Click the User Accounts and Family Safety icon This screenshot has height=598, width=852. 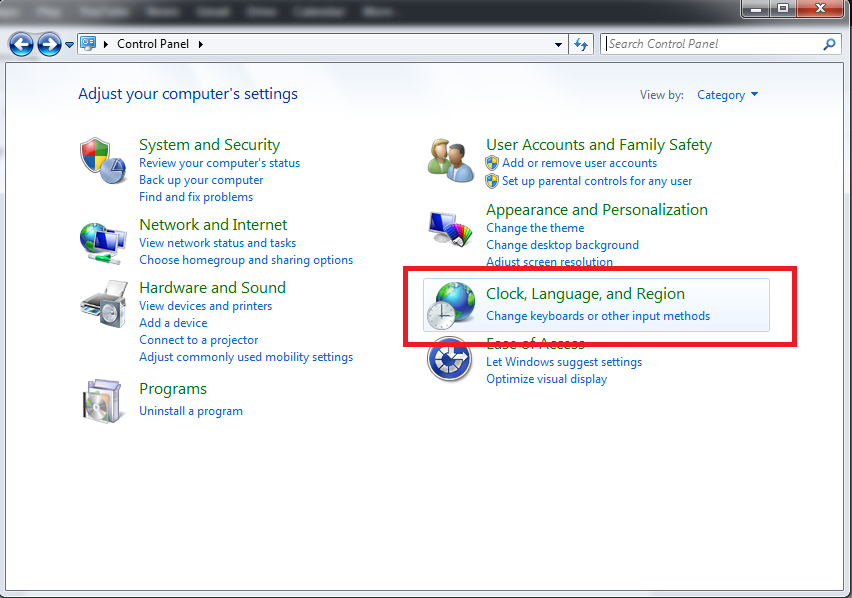(x=450, y=160)
